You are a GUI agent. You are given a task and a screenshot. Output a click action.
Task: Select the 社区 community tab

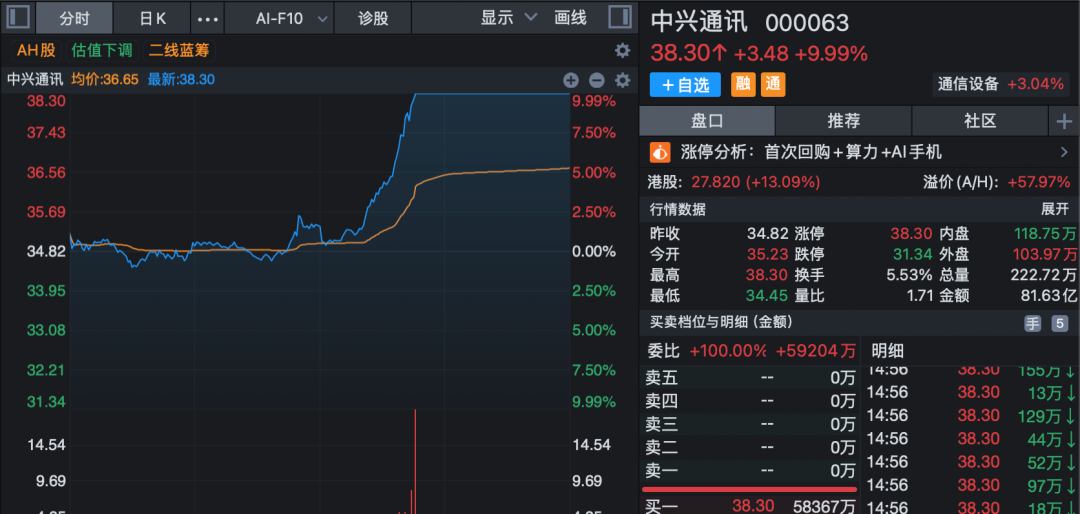[x=980, y=121]
